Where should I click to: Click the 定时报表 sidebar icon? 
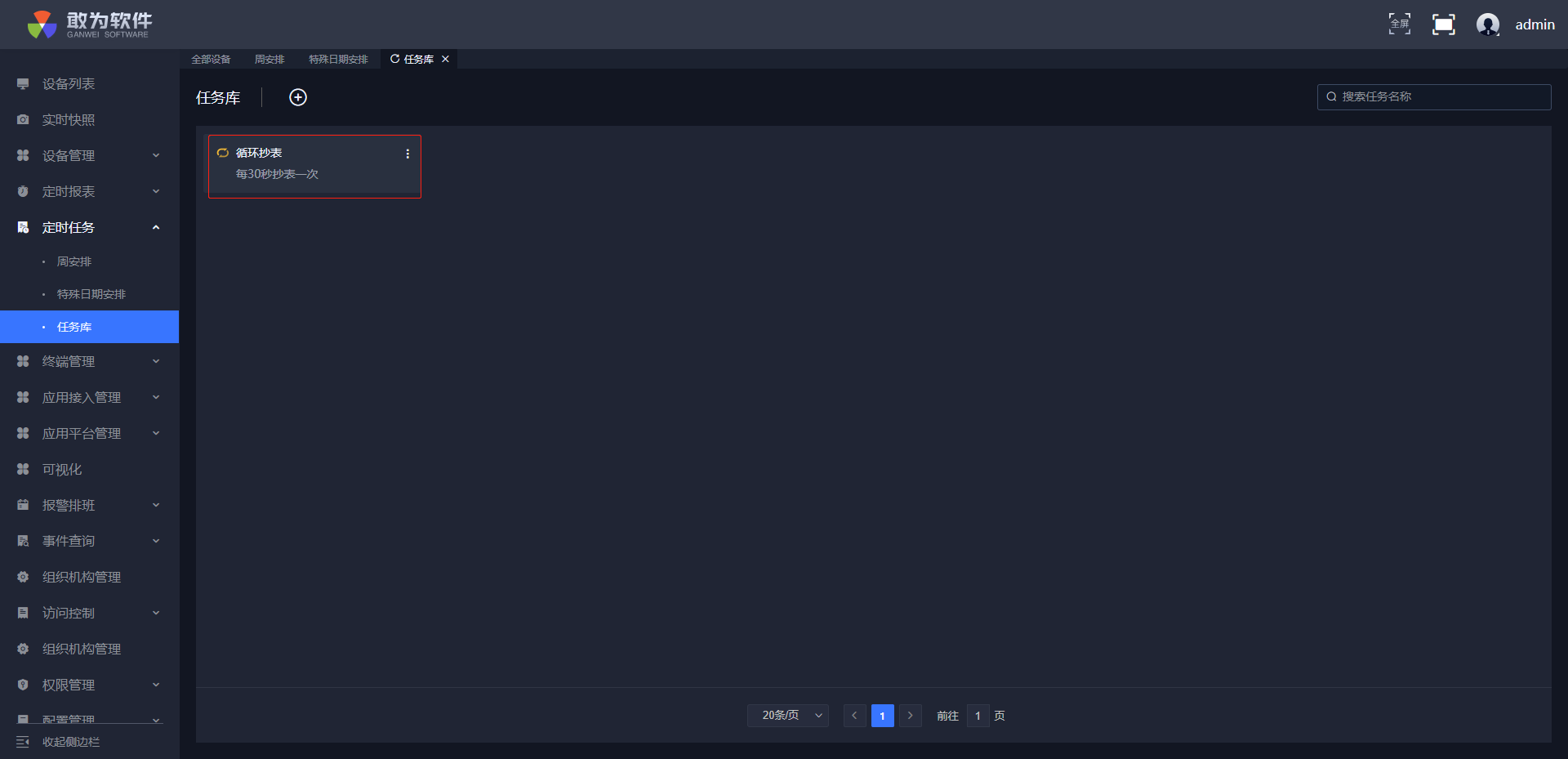click(23, 192)
